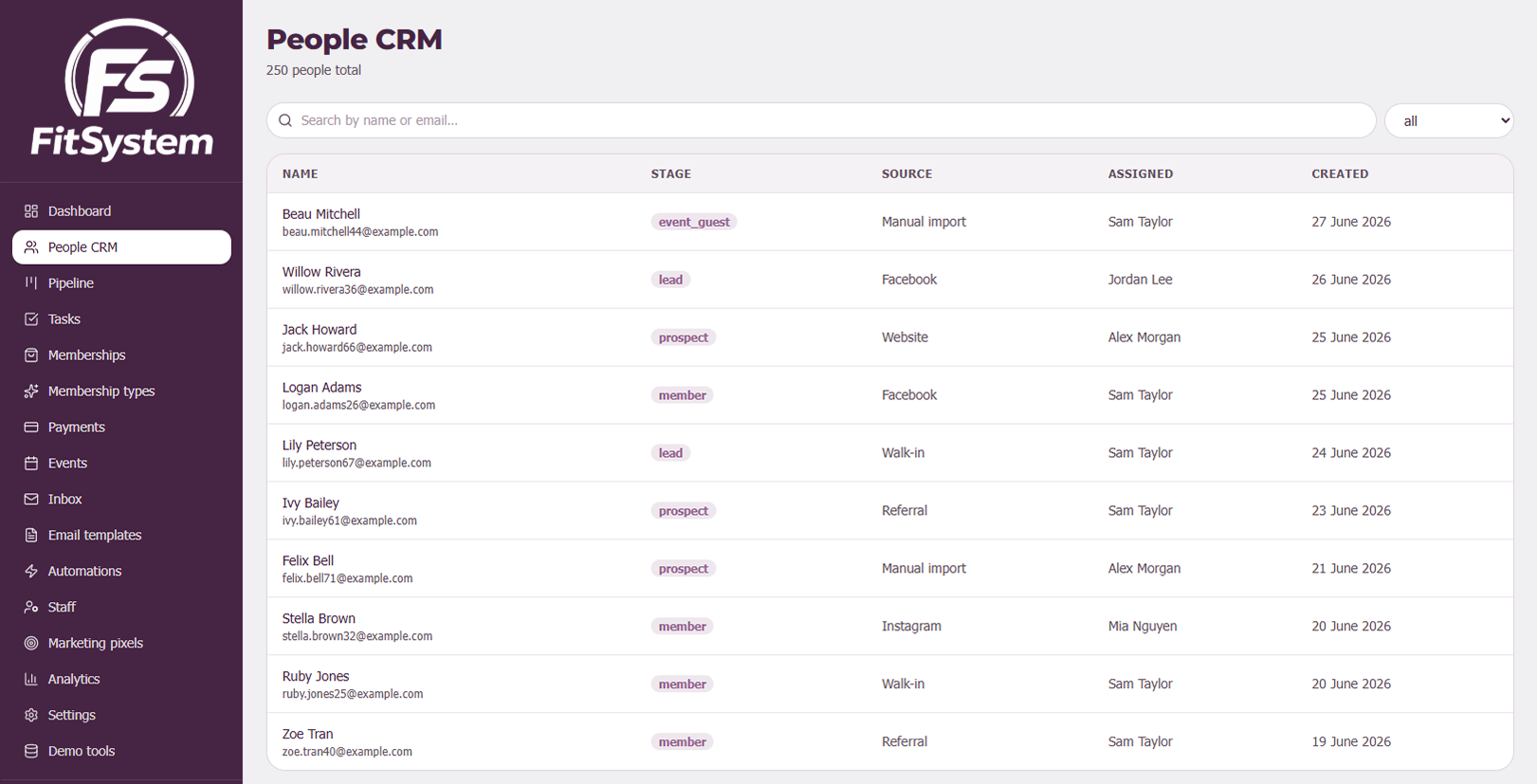Open Jack Howard's record
This screenshot has height=784, width=1537.
tap(889, 337)
